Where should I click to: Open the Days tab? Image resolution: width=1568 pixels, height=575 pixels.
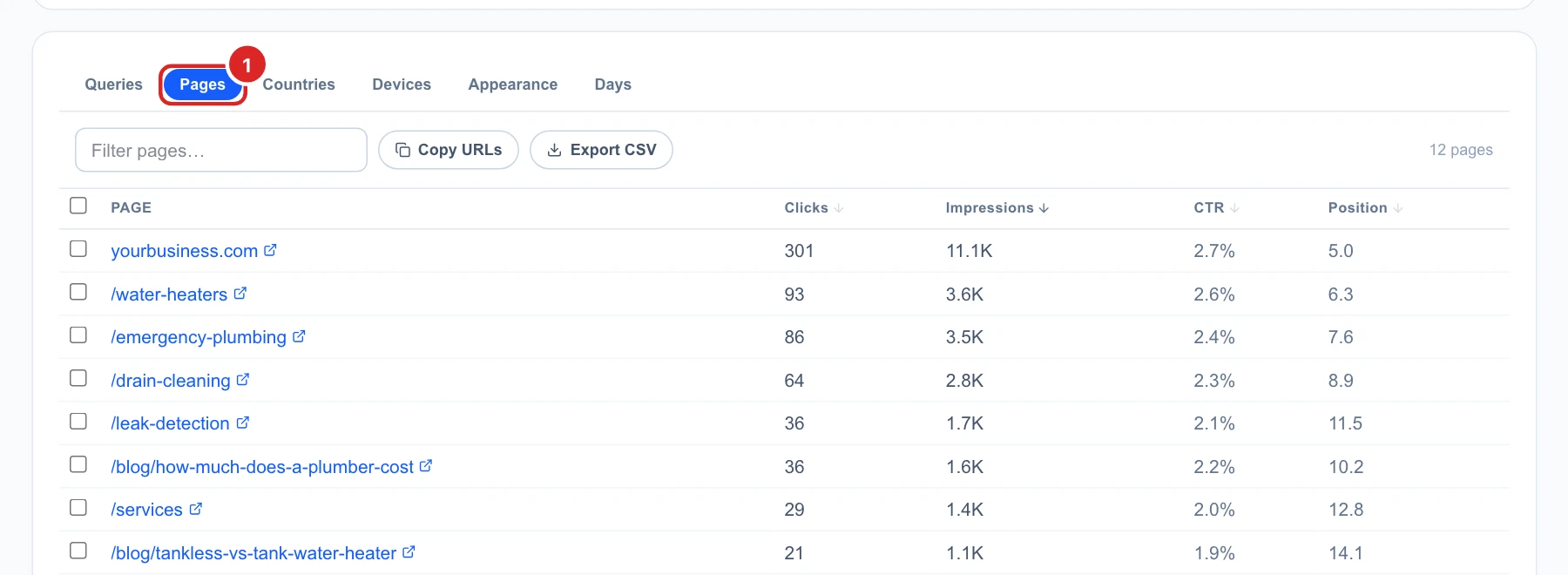coord(613,85)
